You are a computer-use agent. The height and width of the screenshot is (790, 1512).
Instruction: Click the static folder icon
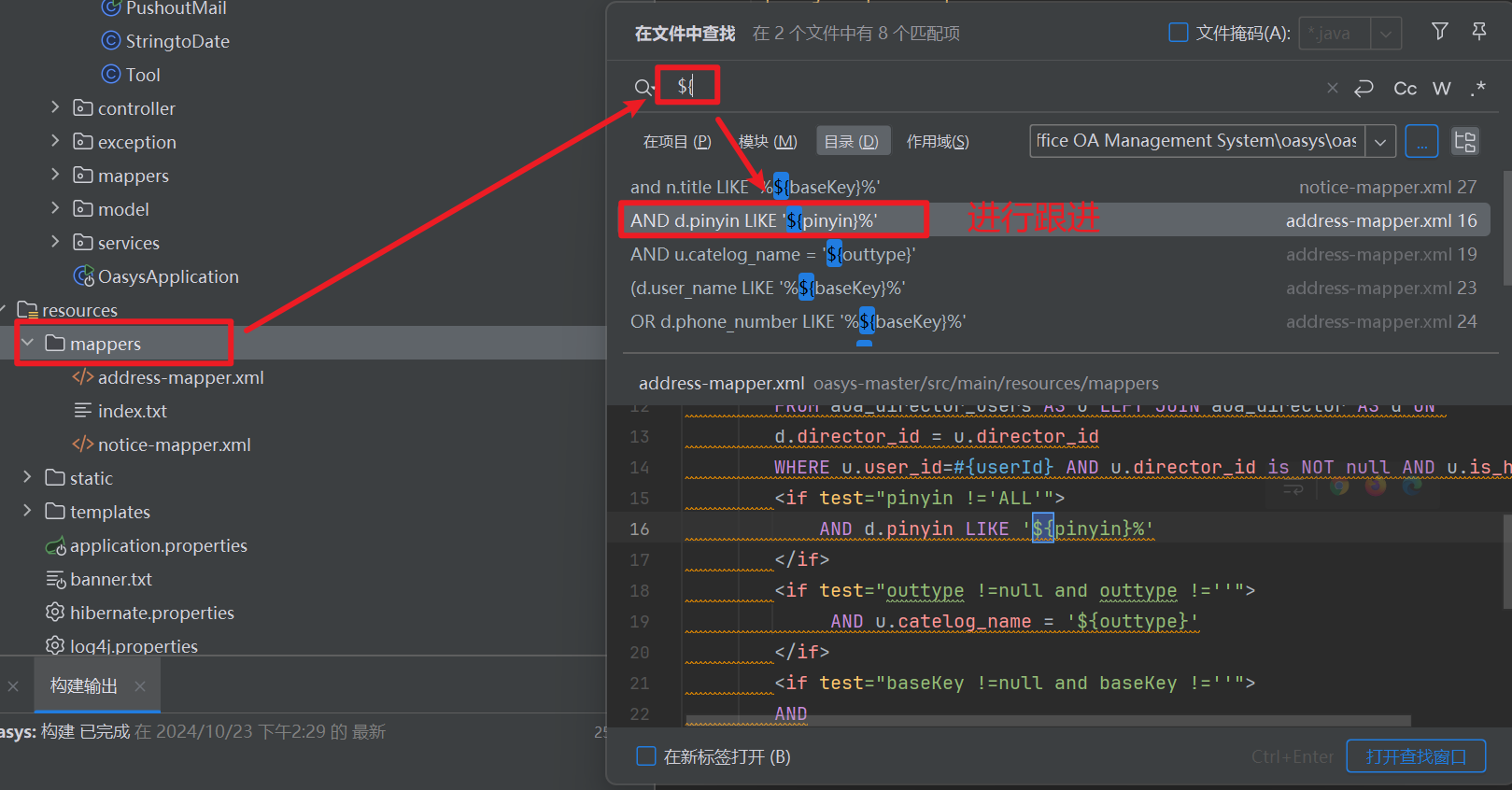55,477
